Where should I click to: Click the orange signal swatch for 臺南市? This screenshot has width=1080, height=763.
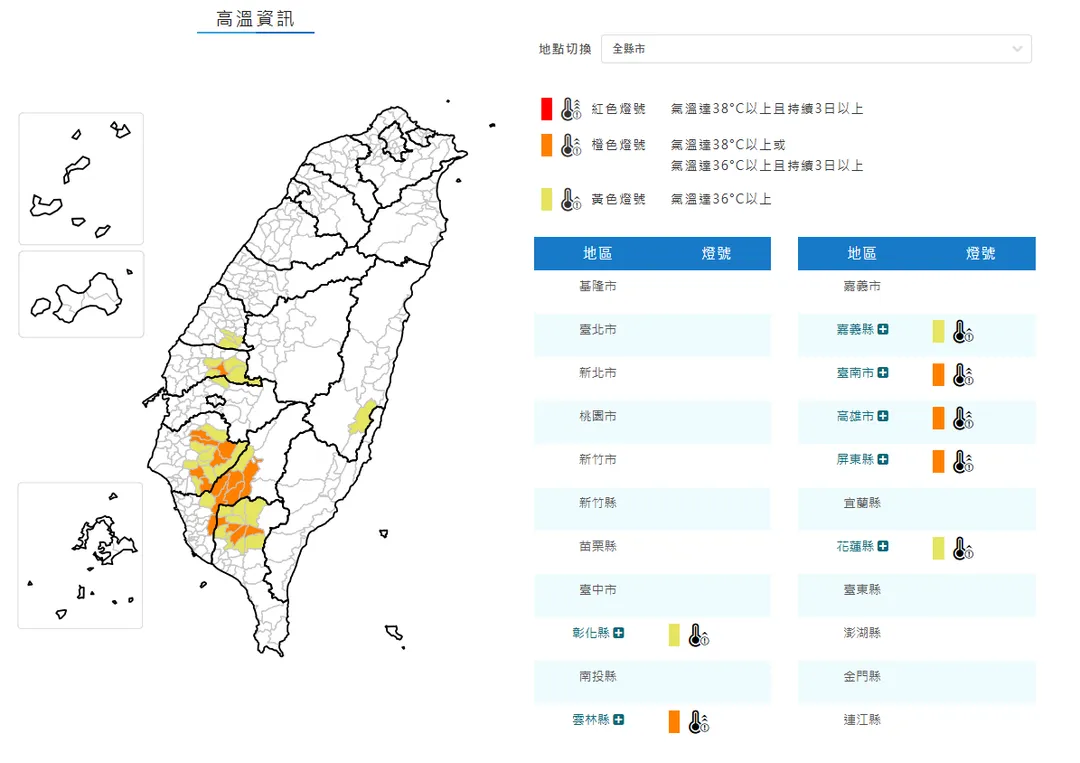pos(938,375)
